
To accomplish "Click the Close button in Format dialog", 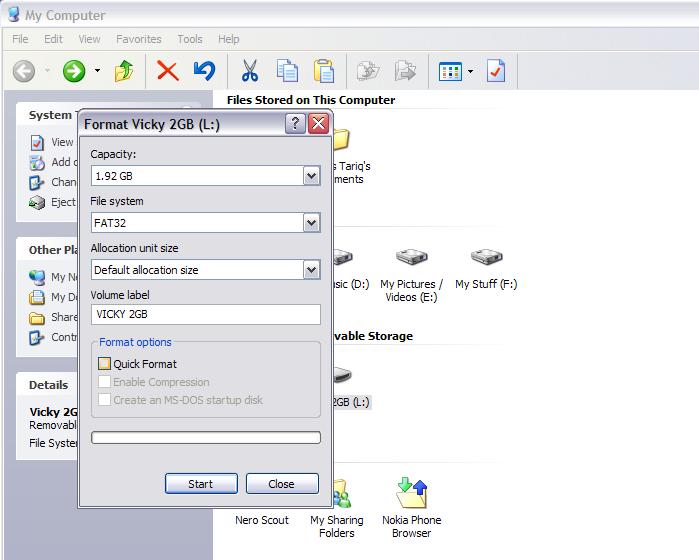I will 282,484.
